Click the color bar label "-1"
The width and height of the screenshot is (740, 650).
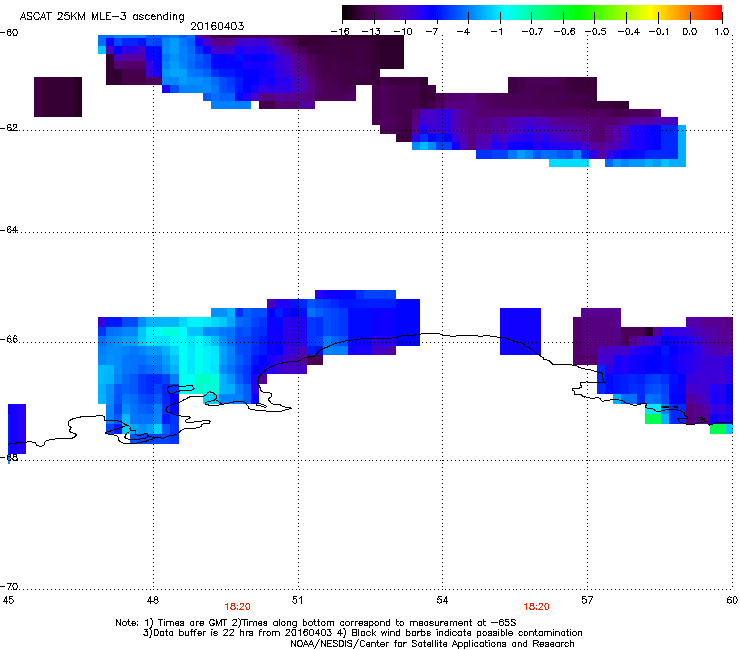point(496,32)
